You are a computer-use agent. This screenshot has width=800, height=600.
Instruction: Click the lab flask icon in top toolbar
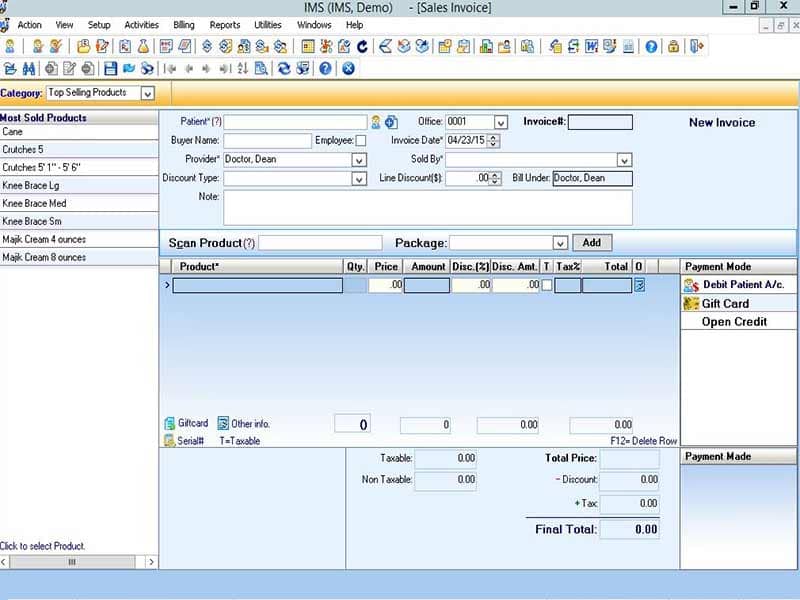[x=143, y=46]
